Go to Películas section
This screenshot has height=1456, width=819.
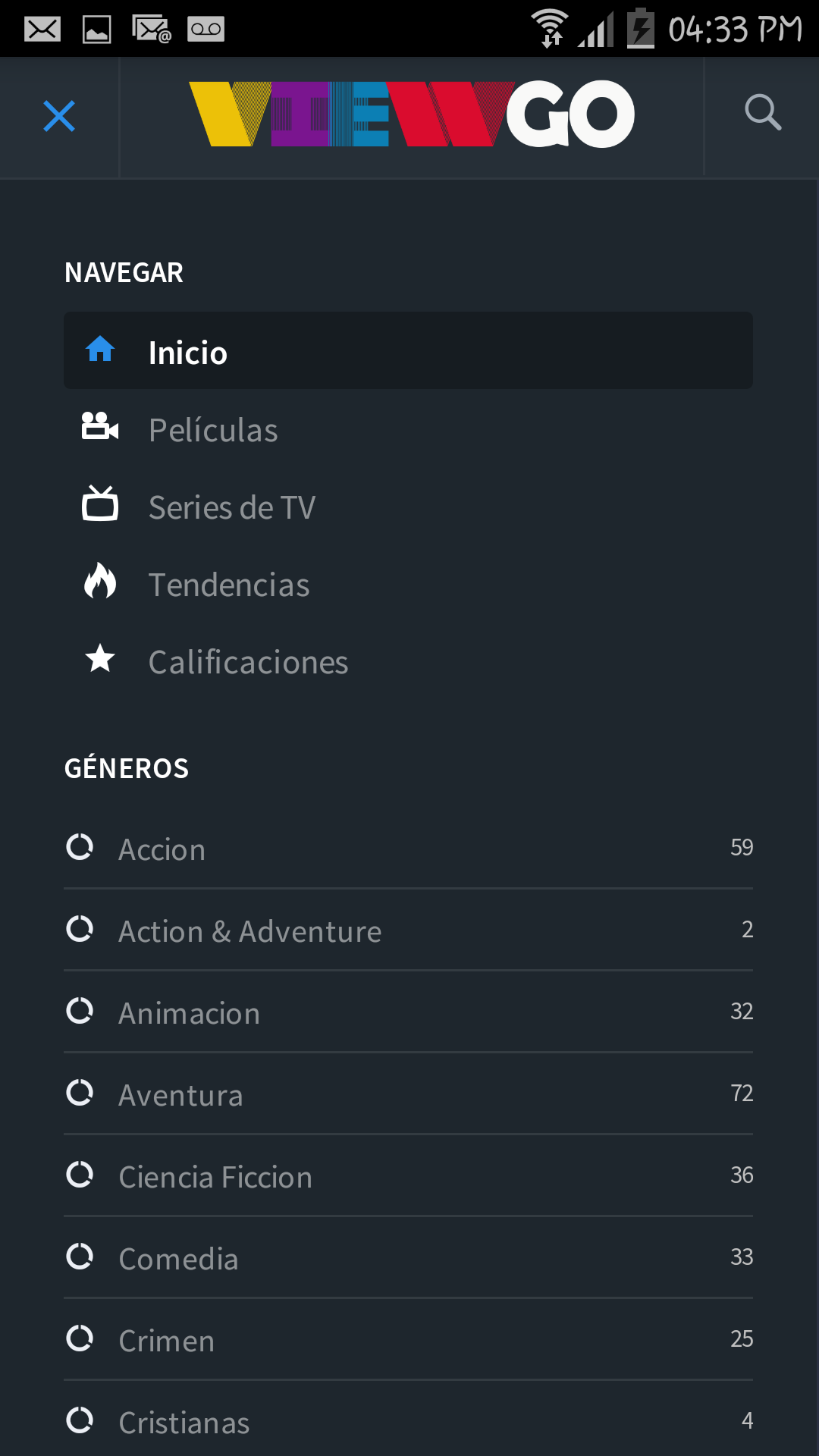[x=213, y=430]
